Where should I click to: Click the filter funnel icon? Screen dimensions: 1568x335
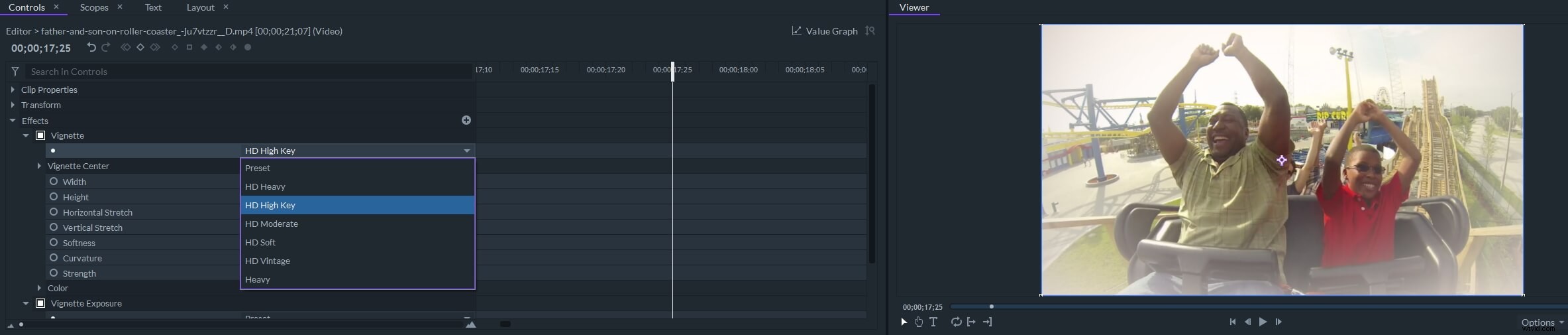coord(15,72)
